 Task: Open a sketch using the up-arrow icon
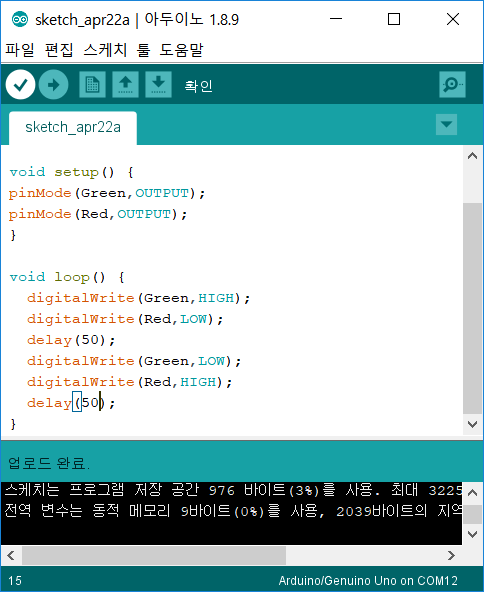coord(125,85)
